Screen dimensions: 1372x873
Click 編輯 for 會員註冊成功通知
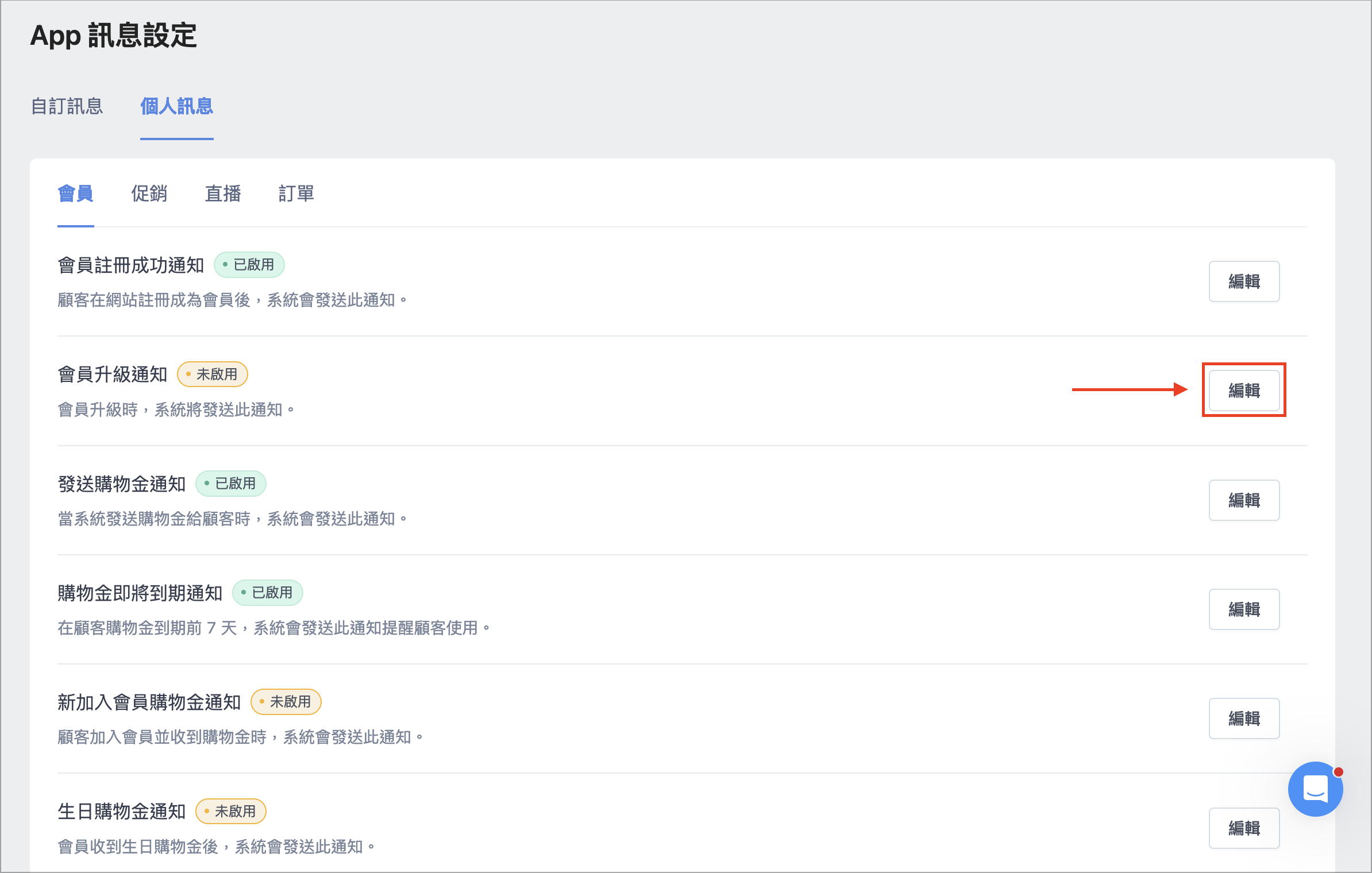click(1244, 281)
